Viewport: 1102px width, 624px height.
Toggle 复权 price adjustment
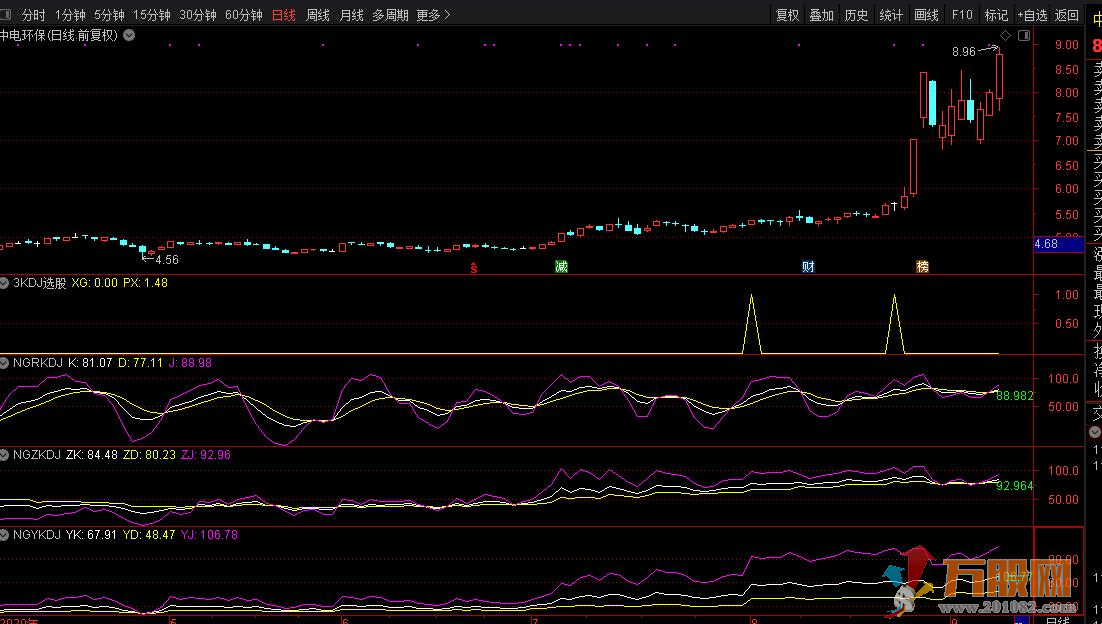[x=788, y=15]
